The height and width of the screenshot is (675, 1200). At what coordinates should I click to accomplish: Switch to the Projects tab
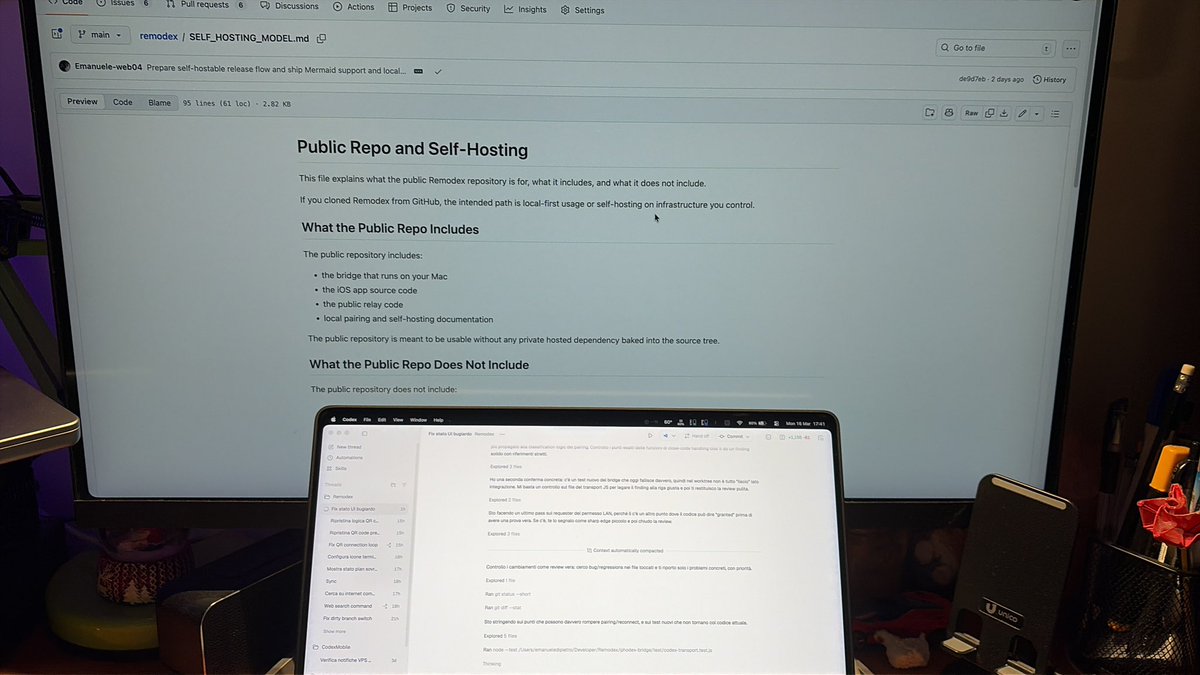(410, 8)
